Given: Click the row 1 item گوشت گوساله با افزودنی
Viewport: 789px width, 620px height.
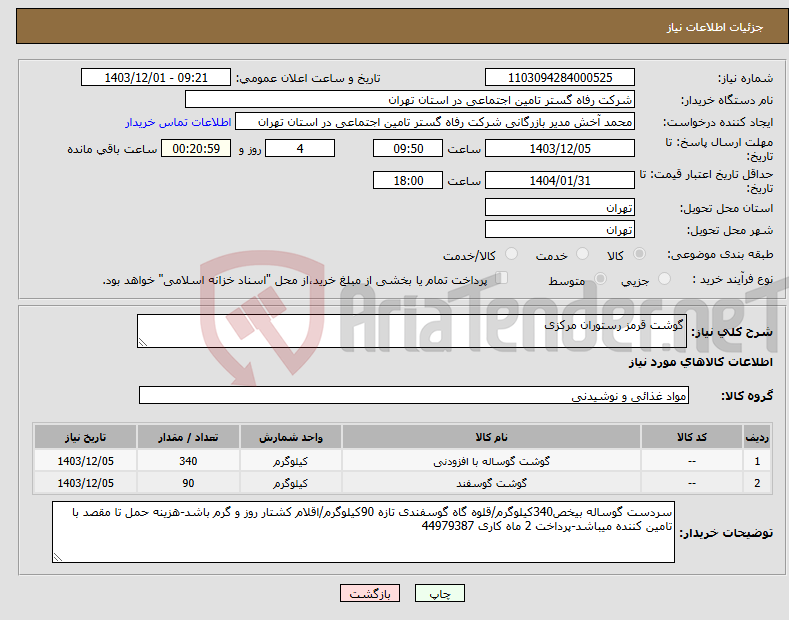Looking at the screenshot, I should pos(491,461).
